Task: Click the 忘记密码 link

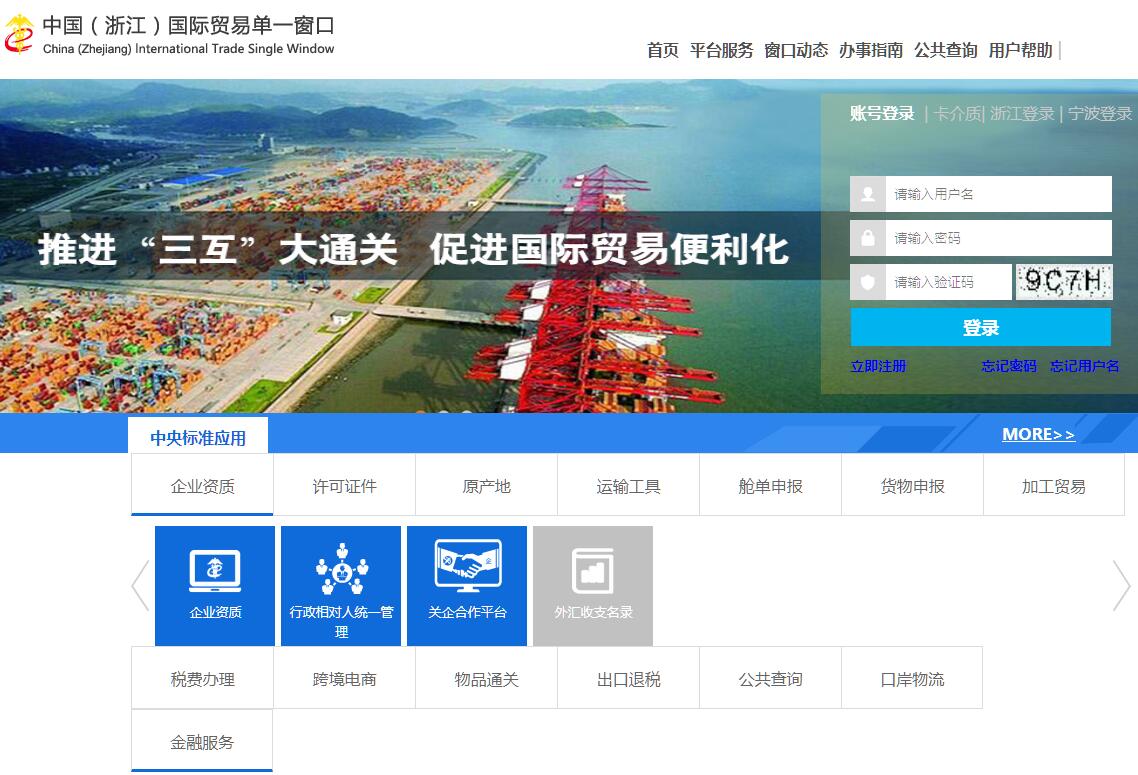Action: coord(1008,366)
